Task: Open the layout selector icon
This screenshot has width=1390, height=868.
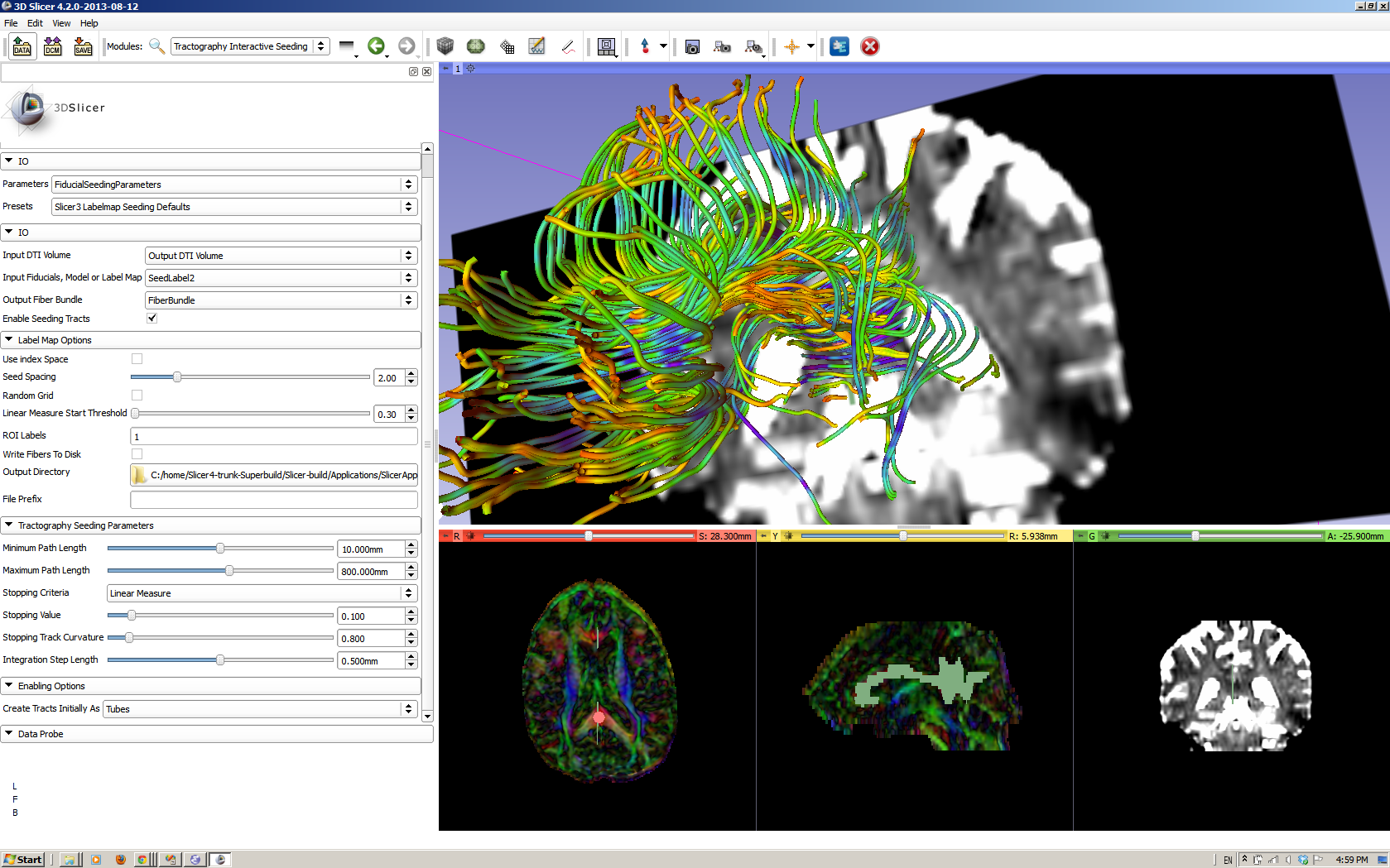Action: click(x=606, y=47)
